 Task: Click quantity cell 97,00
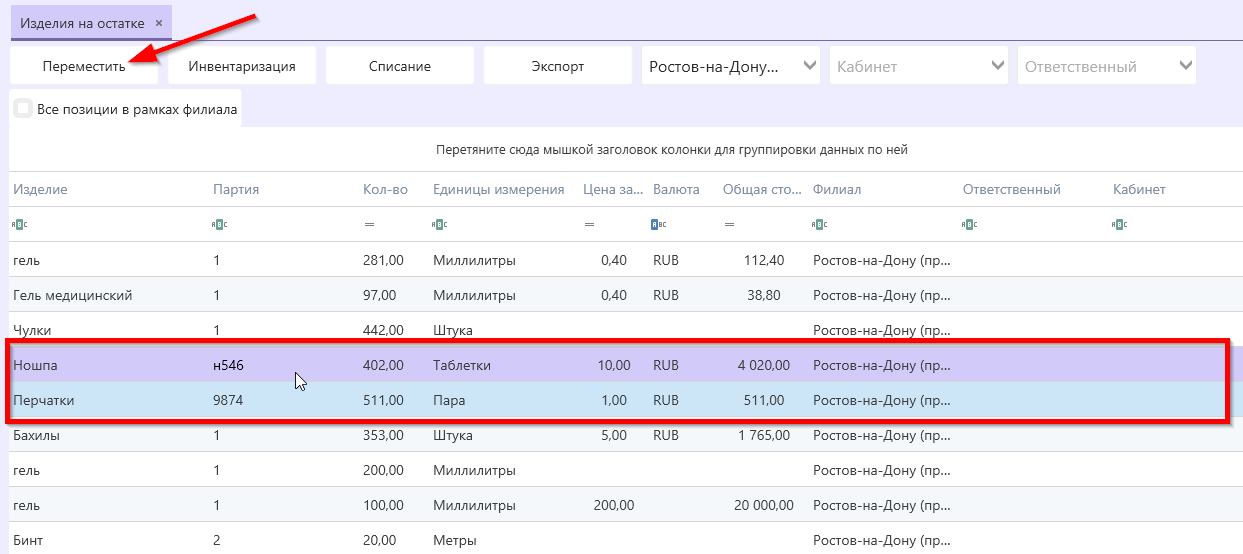pyautogui.click(x=380, y=295)
